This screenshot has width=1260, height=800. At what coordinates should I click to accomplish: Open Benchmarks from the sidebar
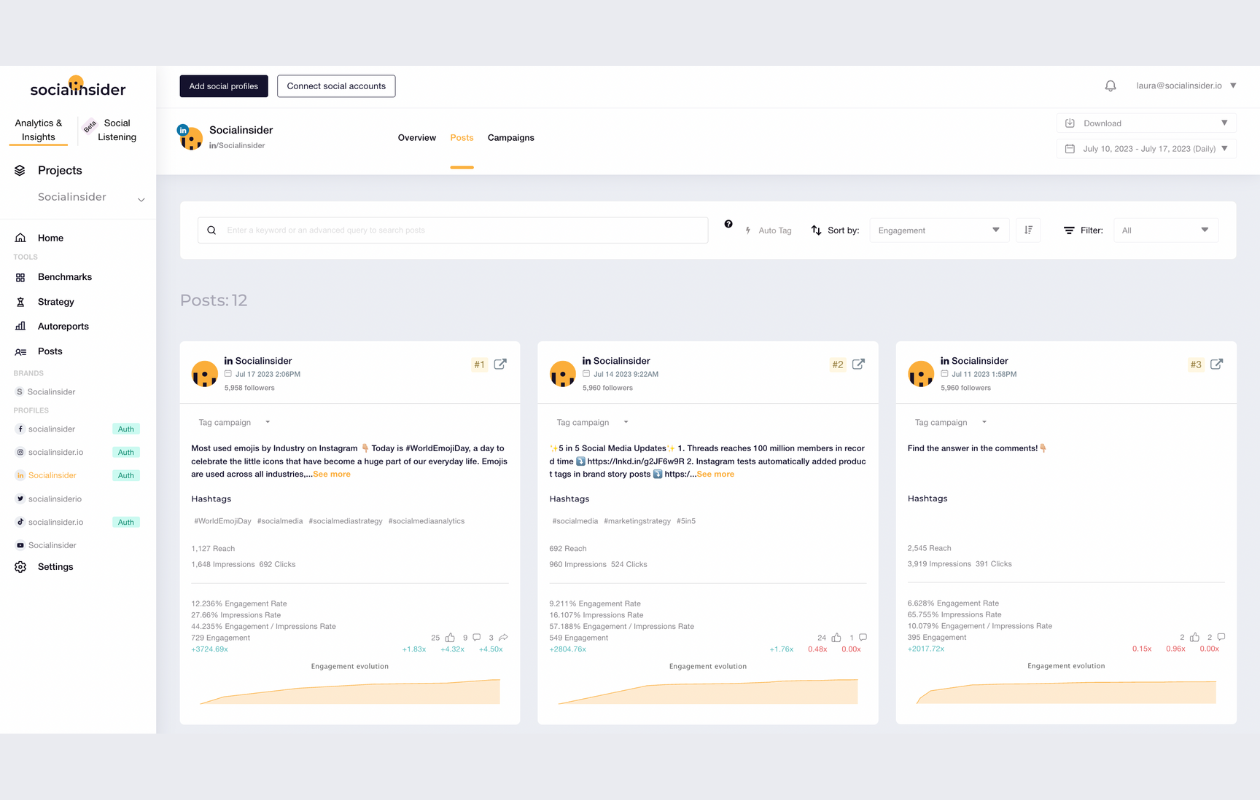(x=65, y=277)
